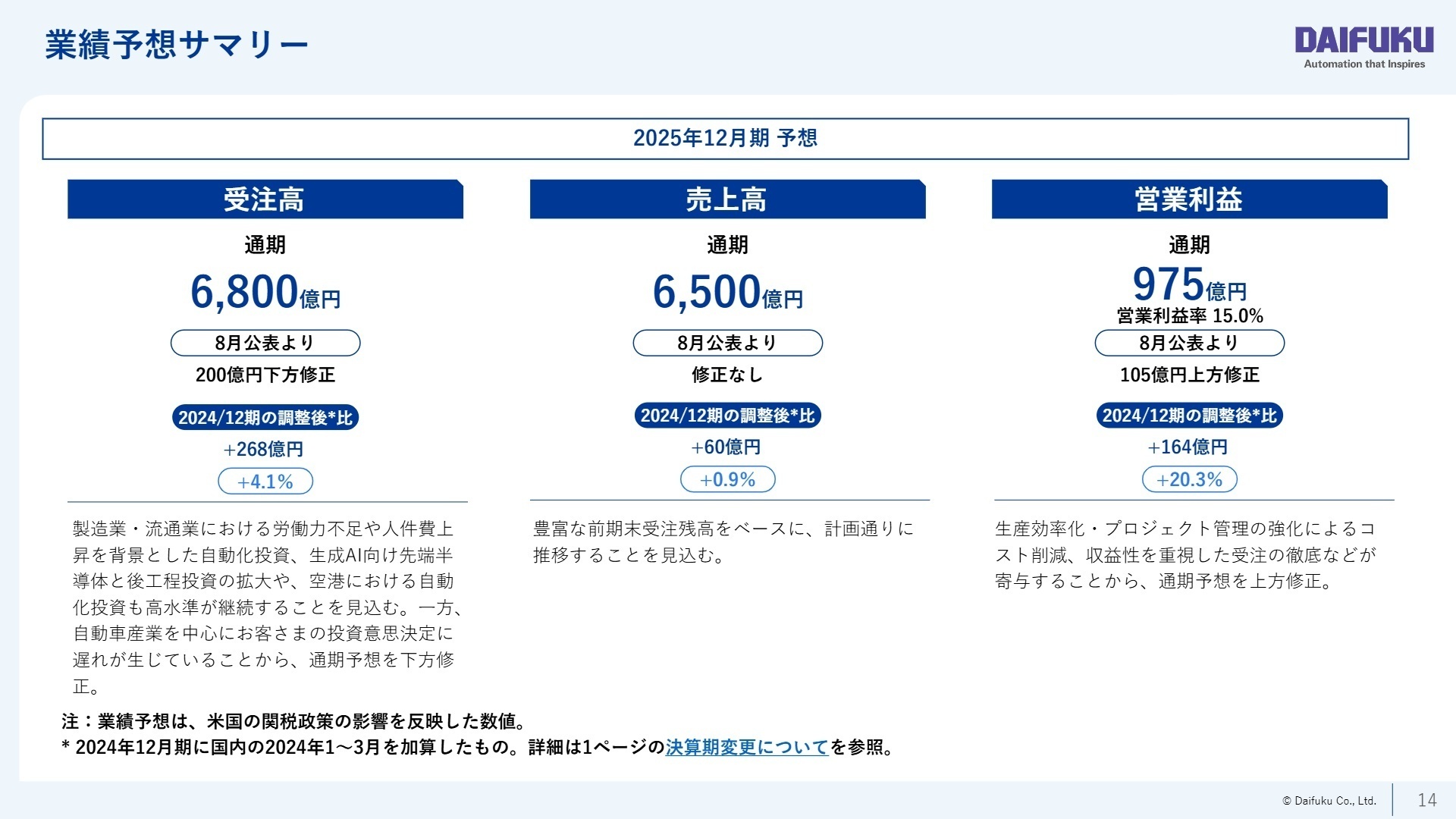Select the 営業利益 header banner

click(1188, 199)
